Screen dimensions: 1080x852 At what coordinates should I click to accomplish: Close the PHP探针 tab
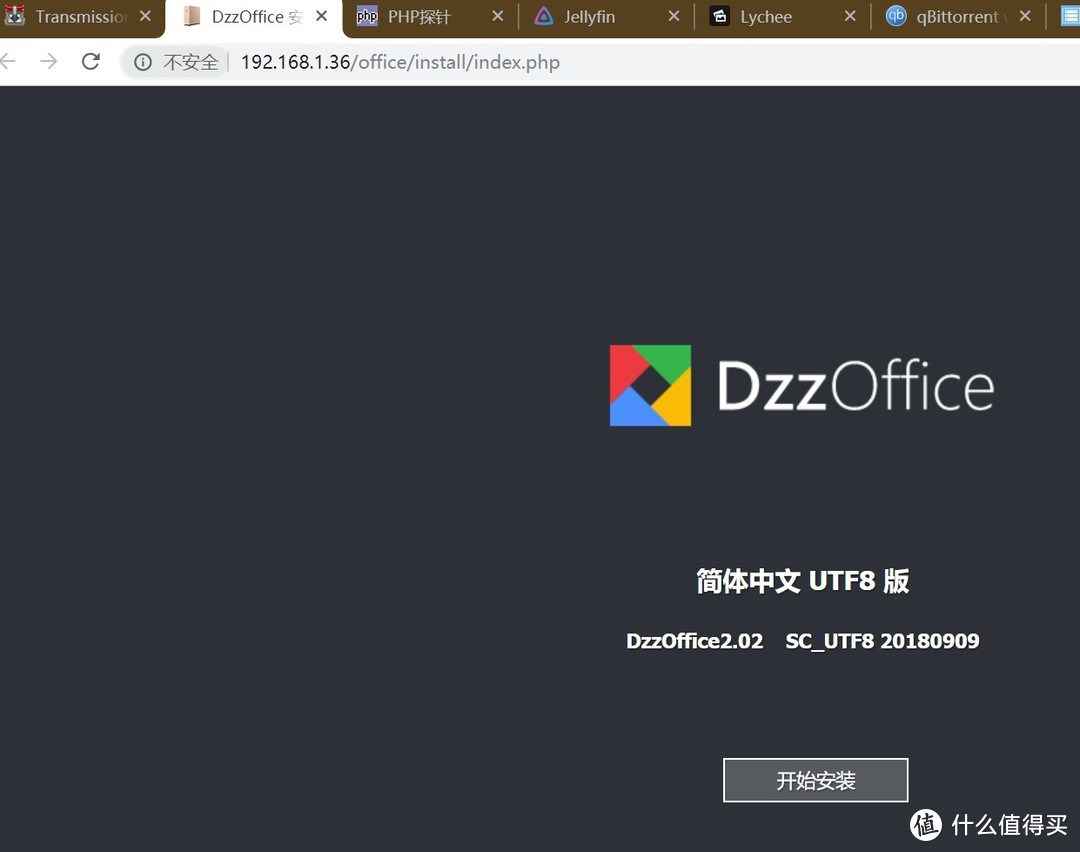pyautogui.click(x=498, y=16)
